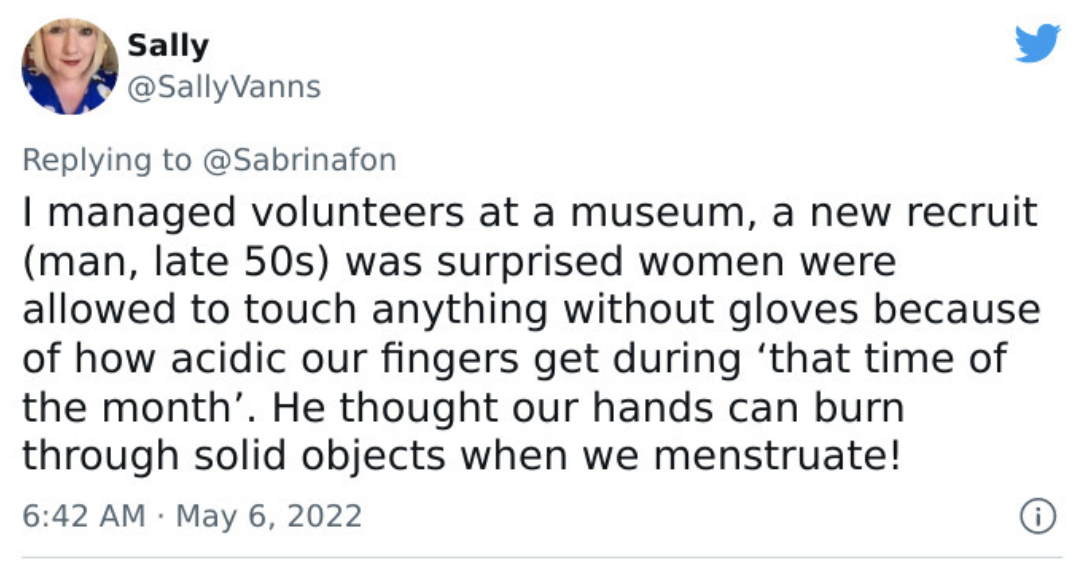Click the words 'solid objects' in last line
Viewport: 1090px width, 564px height.
click(320, 456)
